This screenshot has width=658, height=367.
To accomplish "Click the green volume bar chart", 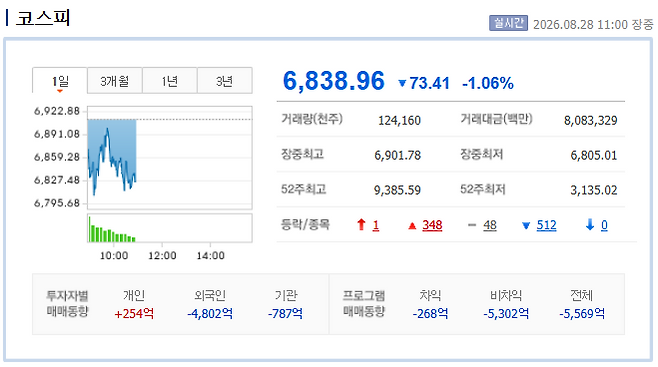I will click(170, 228).
